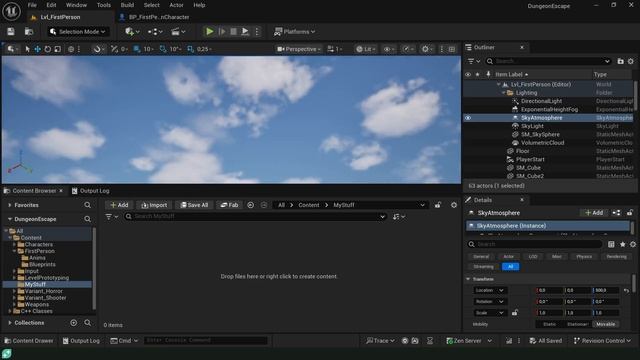
Task: Select the Weapons folder in tree
Action: pyautogui.click(x=36, y=304)
